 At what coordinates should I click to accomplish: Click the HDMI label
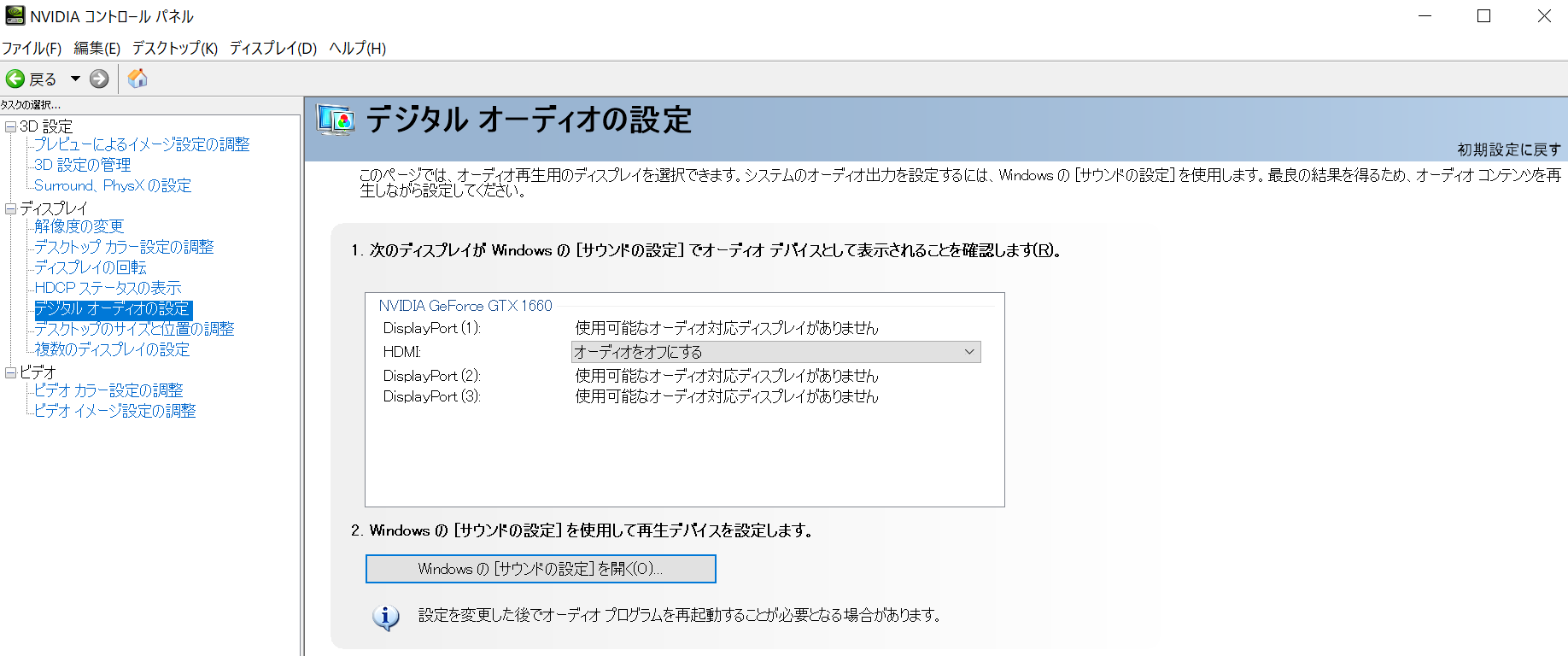coord(402,352)
